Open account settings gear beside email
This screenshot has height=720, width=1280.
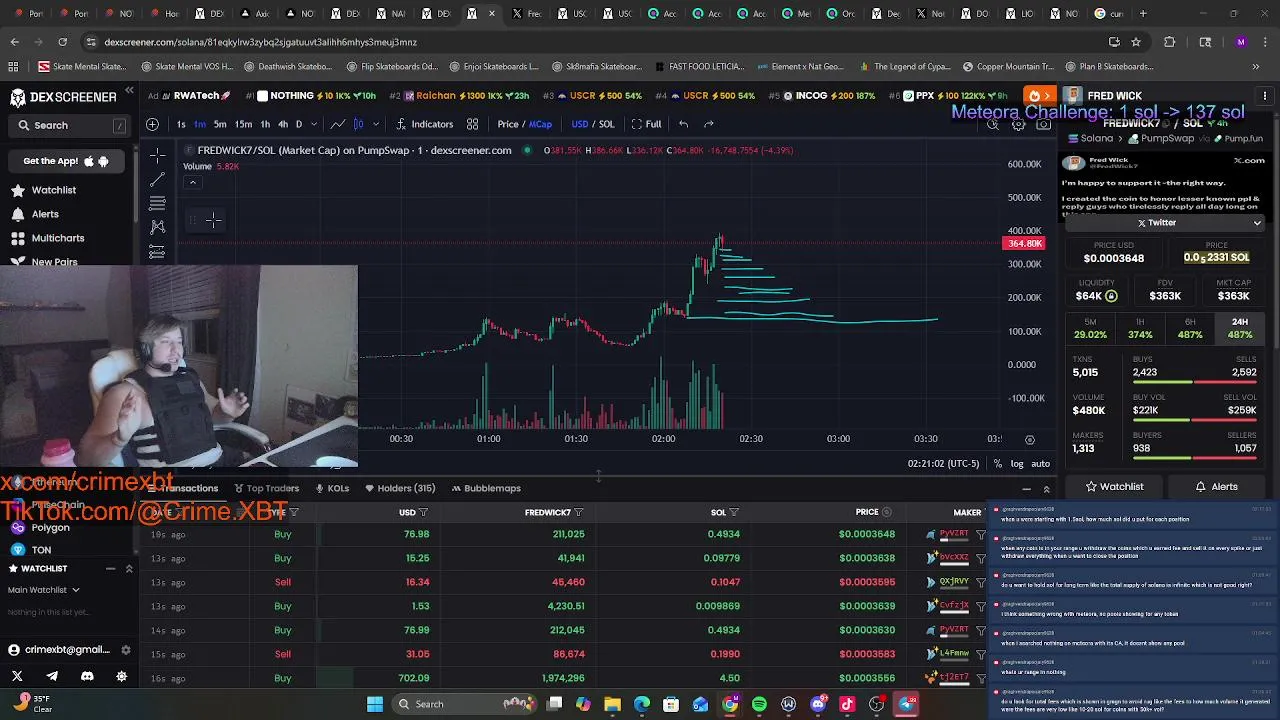(125, 650)
